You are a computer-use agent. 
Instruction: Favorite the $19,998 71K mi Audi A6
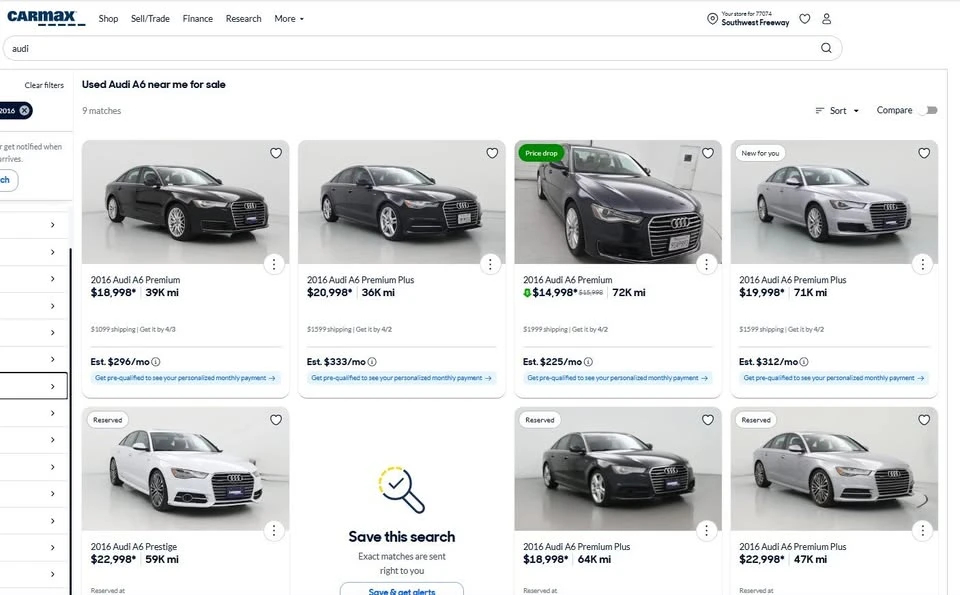[924, 153]
